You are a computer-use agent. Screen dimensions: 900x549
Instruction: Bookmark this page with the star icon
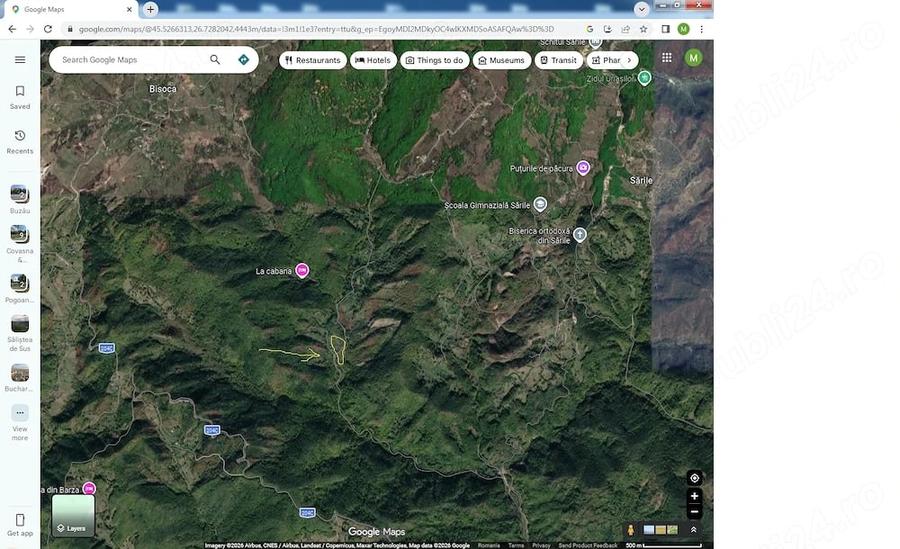[x=643, y=29]
